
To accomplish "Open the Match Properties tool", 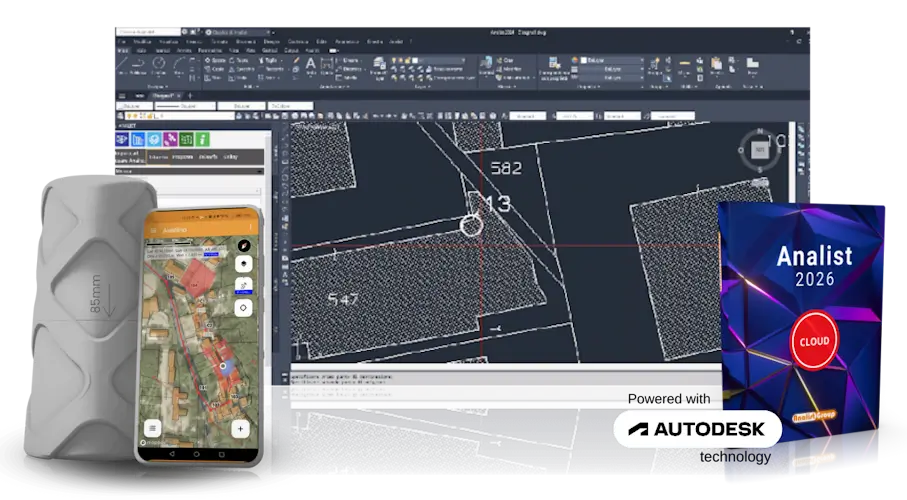I will [554, 67].
